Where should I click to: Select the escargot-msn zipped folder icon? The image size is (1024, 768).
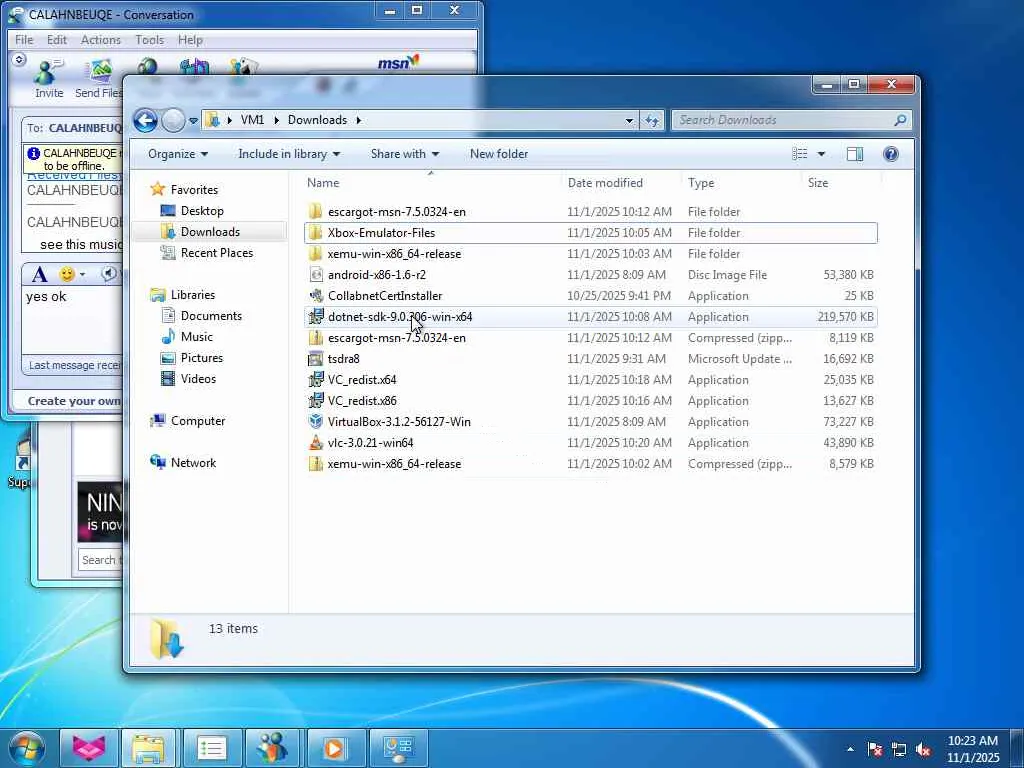coord(315,338)
